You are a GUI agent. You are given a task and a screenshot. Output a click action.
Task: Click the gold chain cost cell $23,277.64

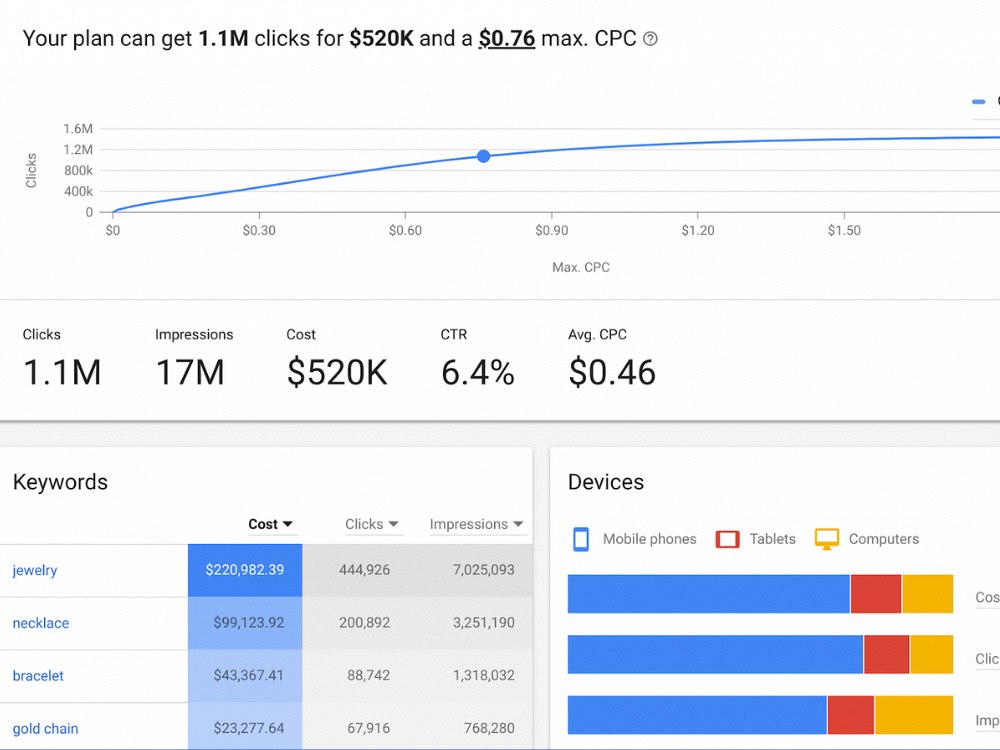(245, 728)
